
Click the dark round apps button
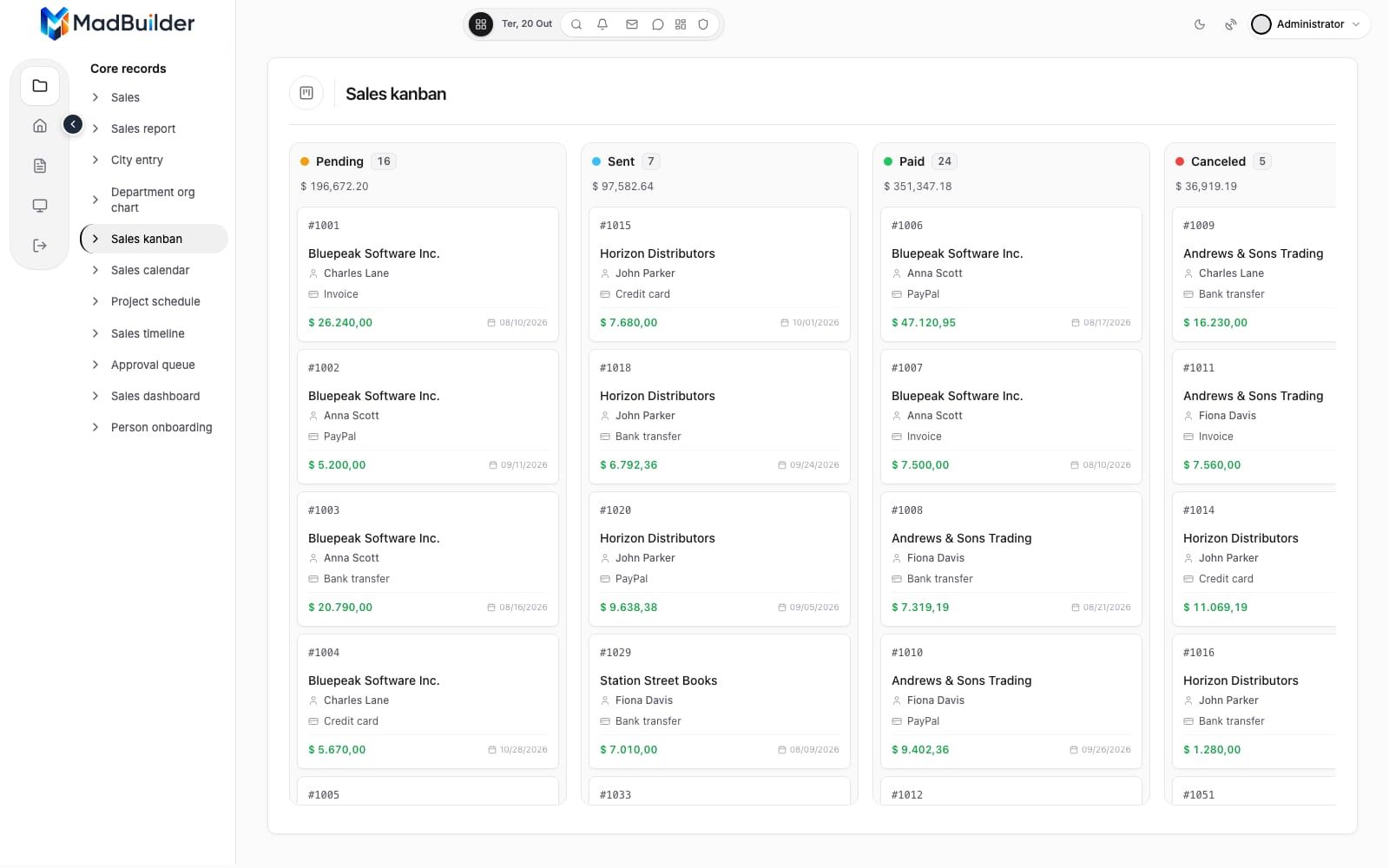click(481, 24)
